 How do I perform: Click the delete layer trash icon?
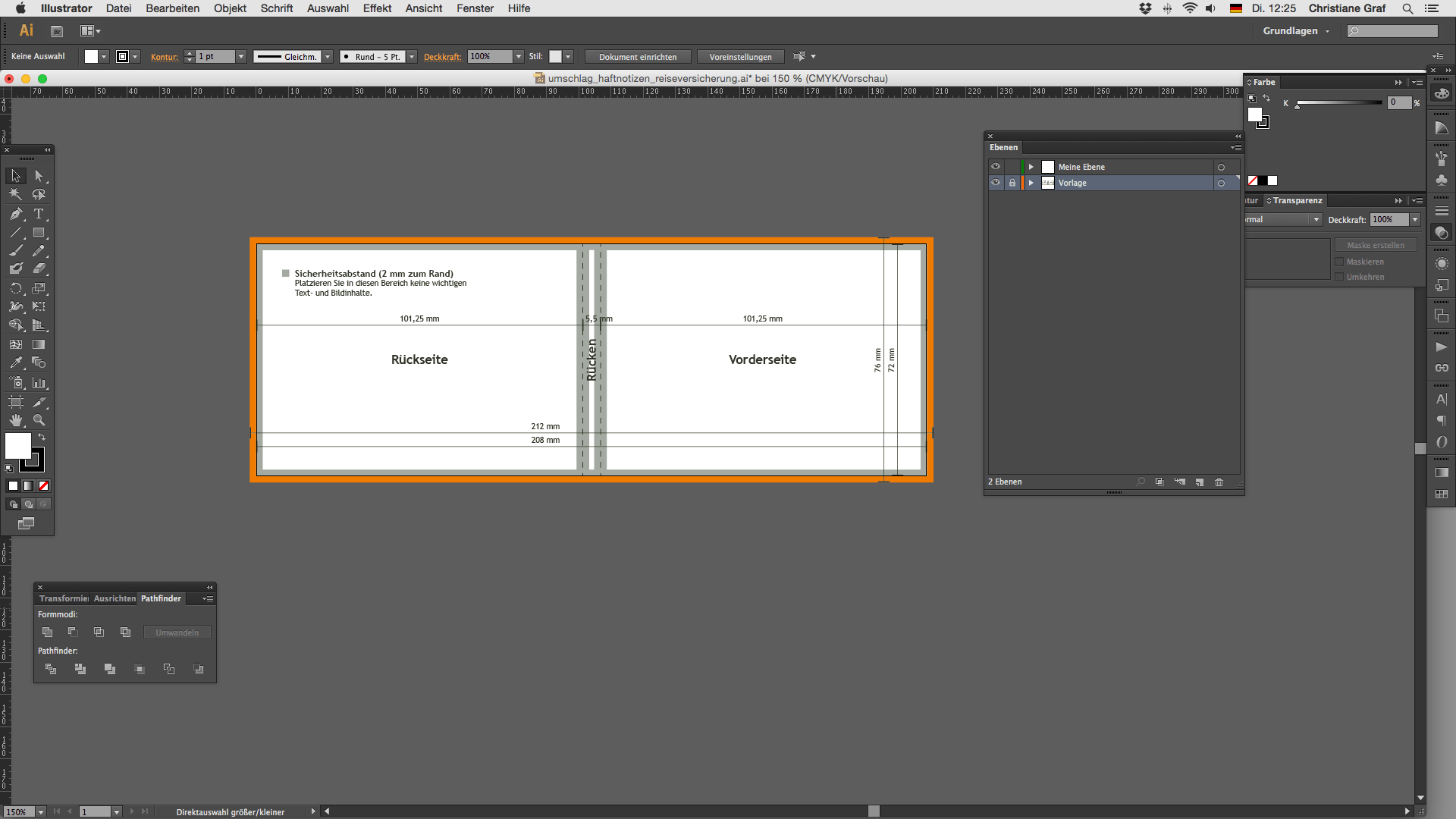point(1219,482)
